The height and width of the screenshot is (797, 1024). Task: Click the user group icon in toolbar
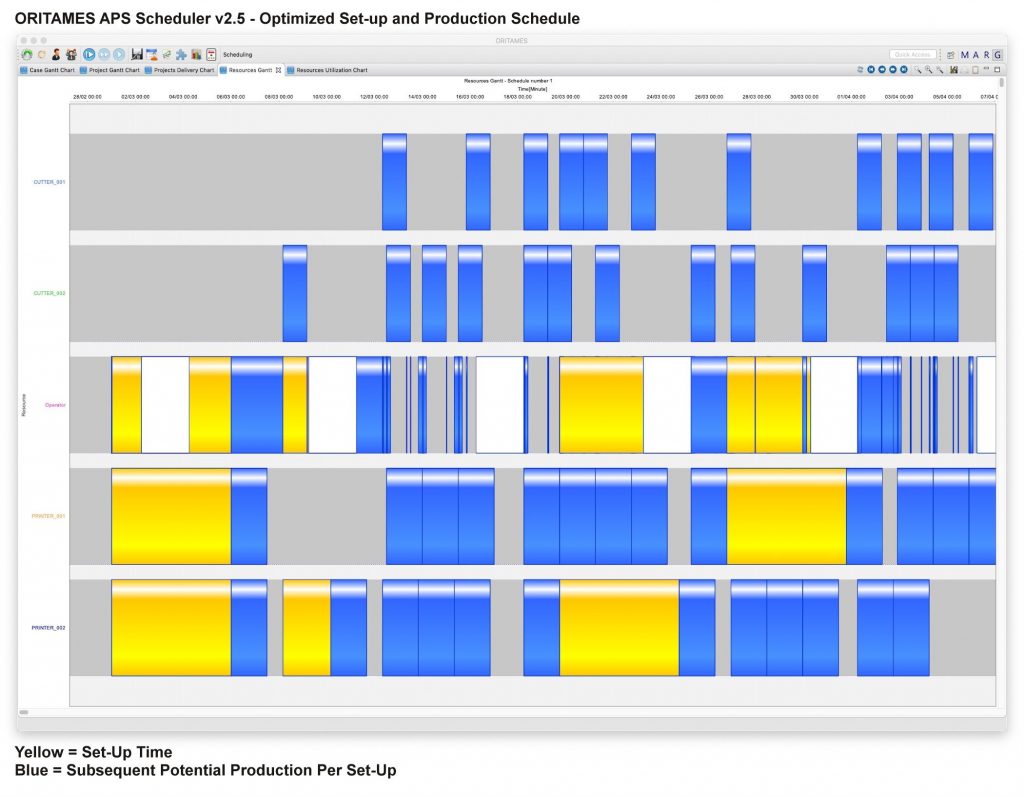(x=71, y=55)
